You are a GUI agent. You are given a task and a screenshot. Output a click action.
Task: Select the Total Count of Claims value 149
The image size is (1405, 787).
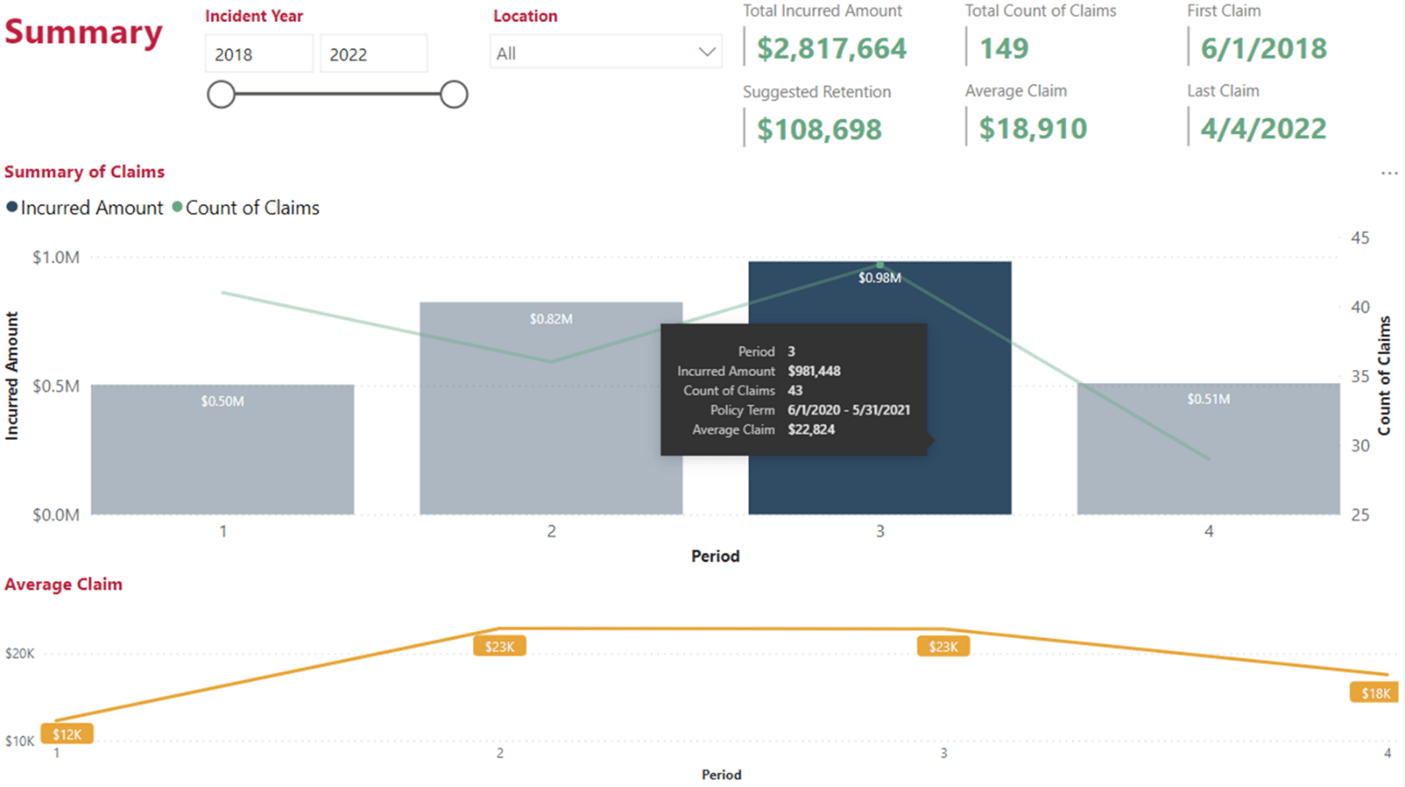pos(1004,48)
